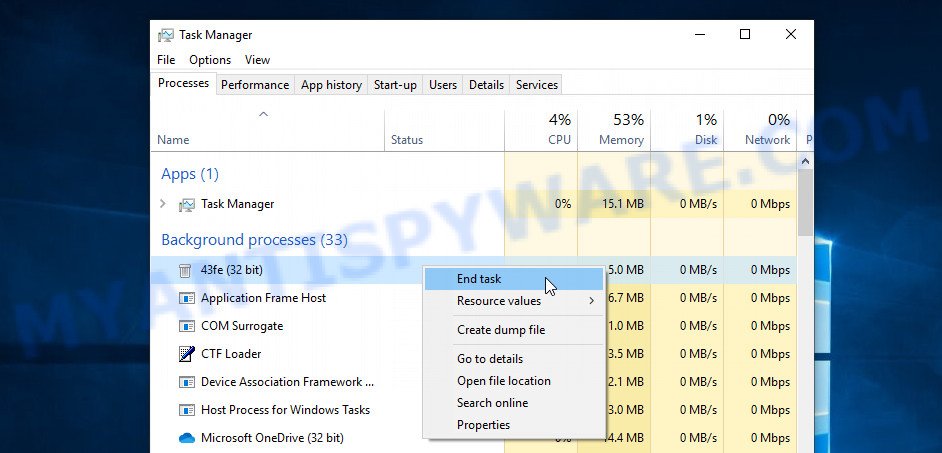This screenshot has width=942, height=453.
Task: Click the Task Manager title bar icon
Action: [166, 35]
